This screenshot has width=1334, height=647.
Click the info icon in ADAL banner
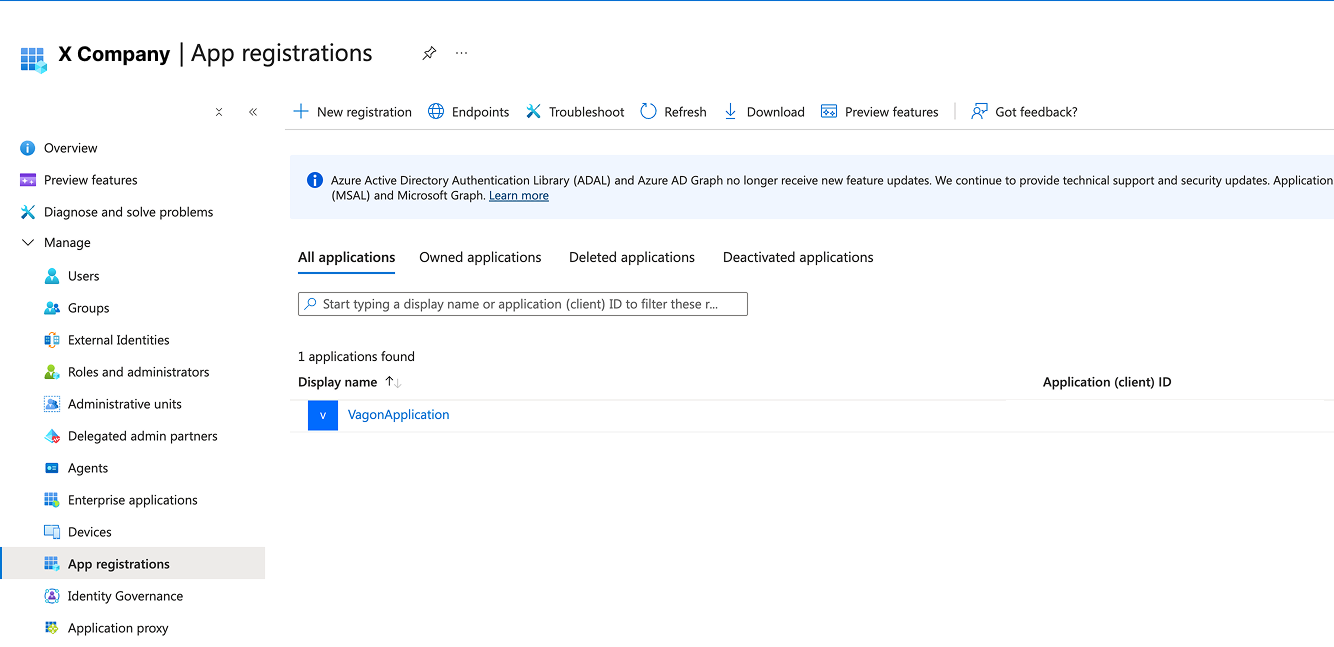[x=314, y=180]
